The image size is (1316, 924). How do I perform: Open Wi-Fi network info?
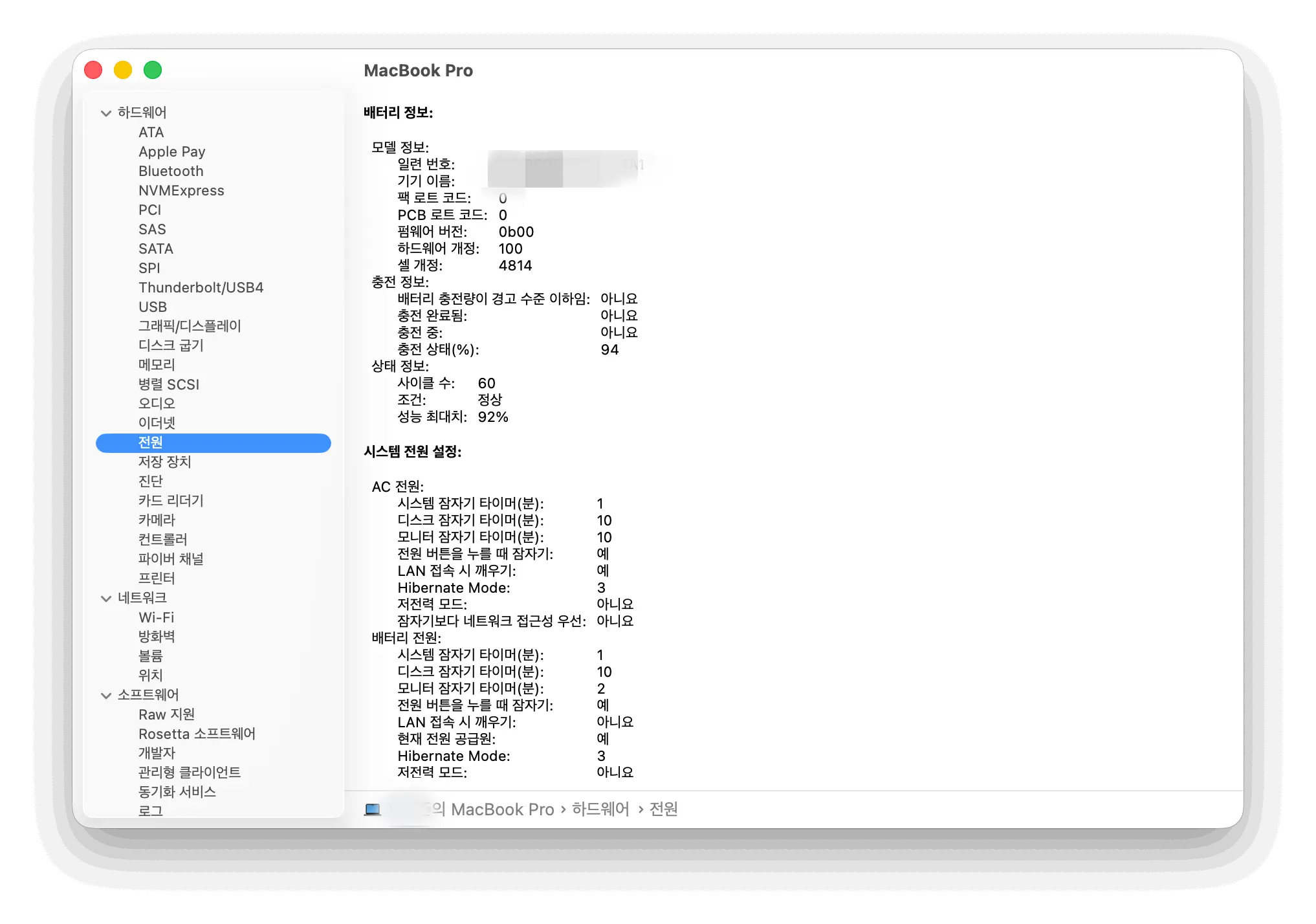(x=157, y=617)
